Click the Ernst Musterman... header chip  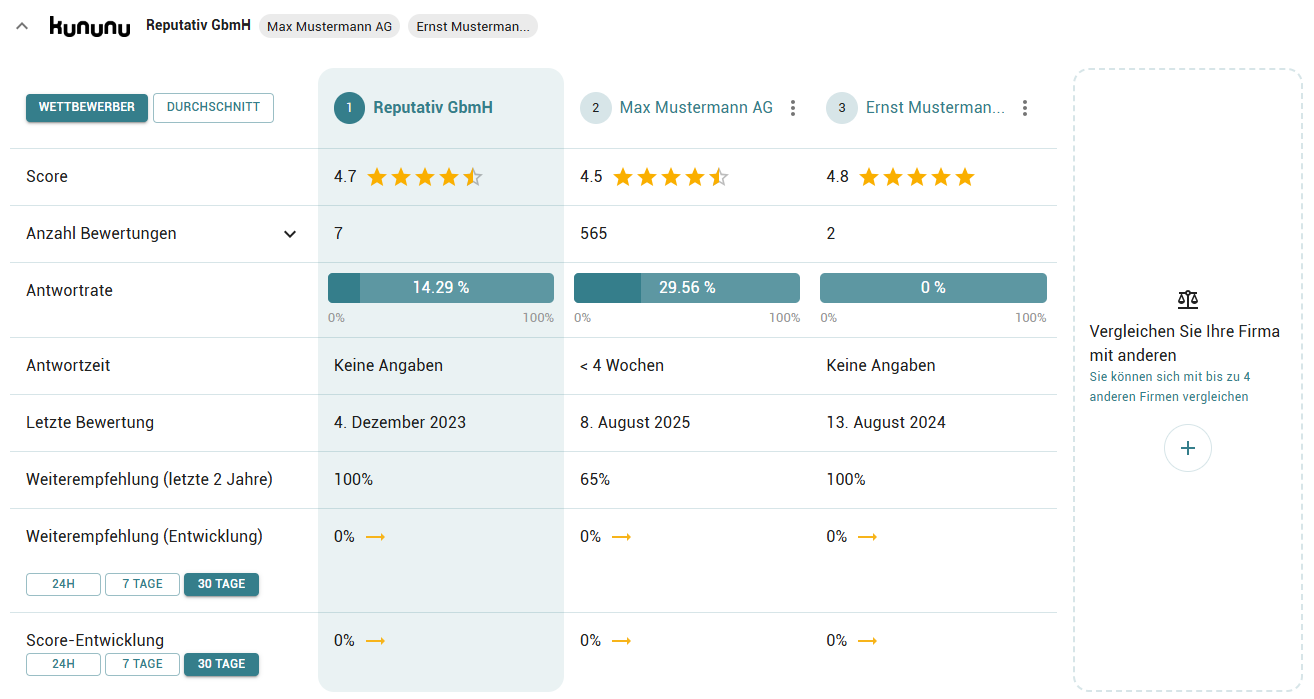pos(472,26)
